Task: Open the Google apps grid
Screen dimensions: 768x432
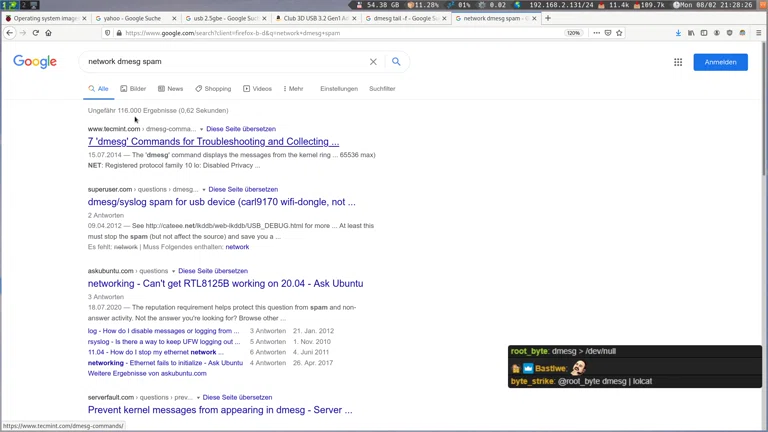Action: (x=678, y=62)
